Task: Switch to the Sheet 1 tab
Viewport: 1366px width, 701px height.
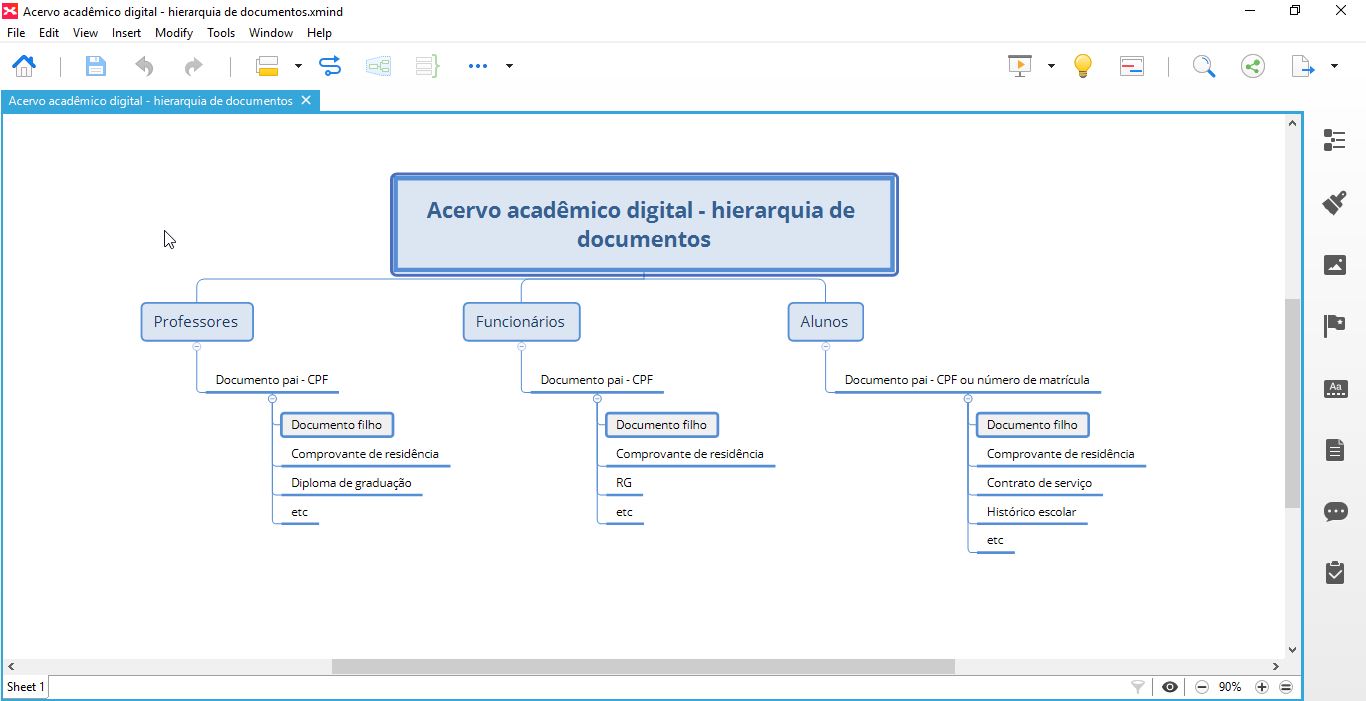Action: (x=24, y=687)
